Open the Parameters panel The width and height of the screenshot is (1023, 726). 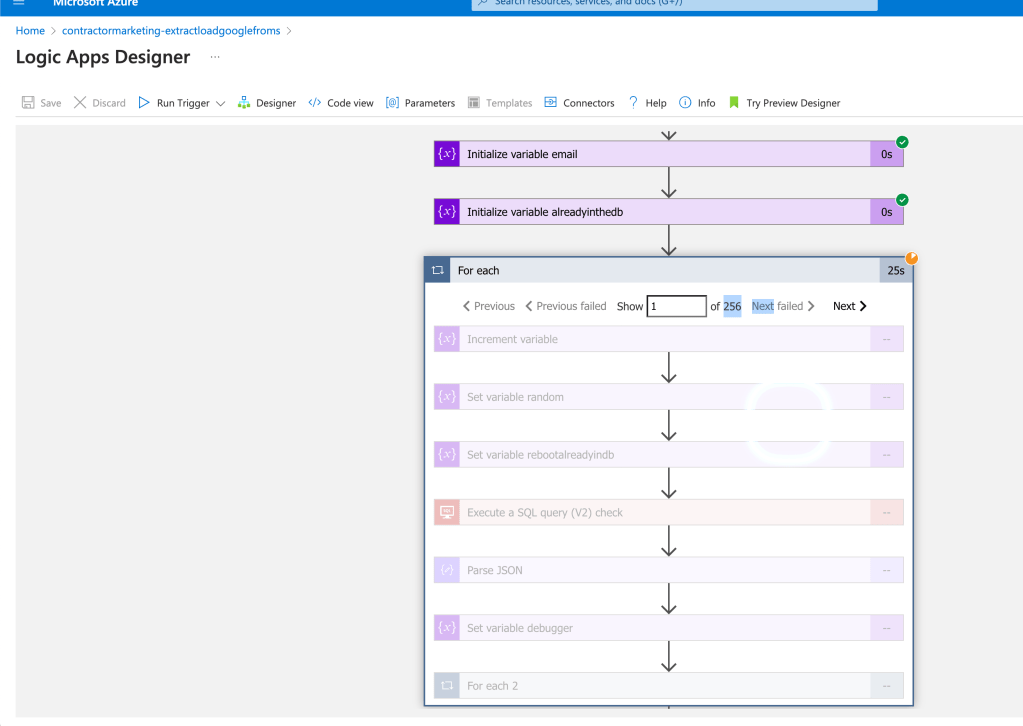click(x=429, y=103)
